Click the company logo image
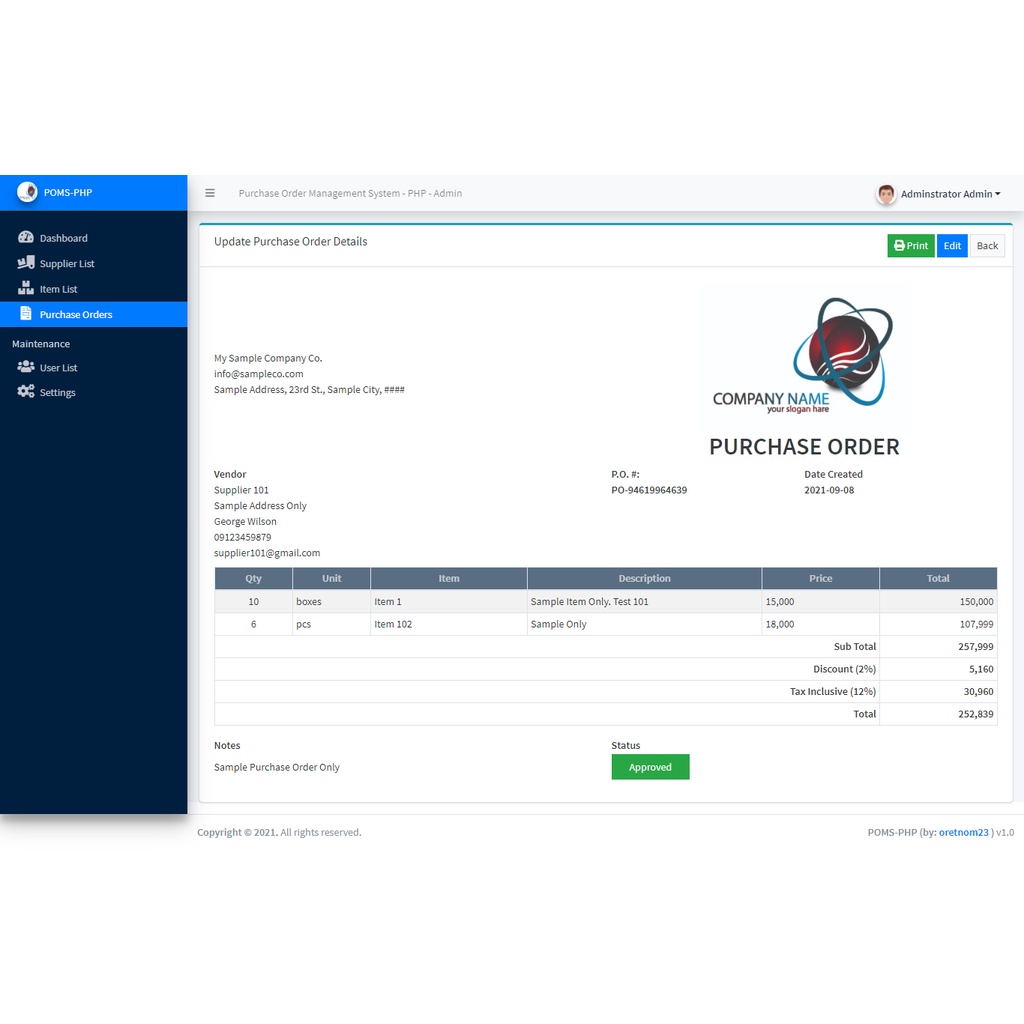Image resolution: width=1024 pixels, height=1024 pixels. click(803, 355)
